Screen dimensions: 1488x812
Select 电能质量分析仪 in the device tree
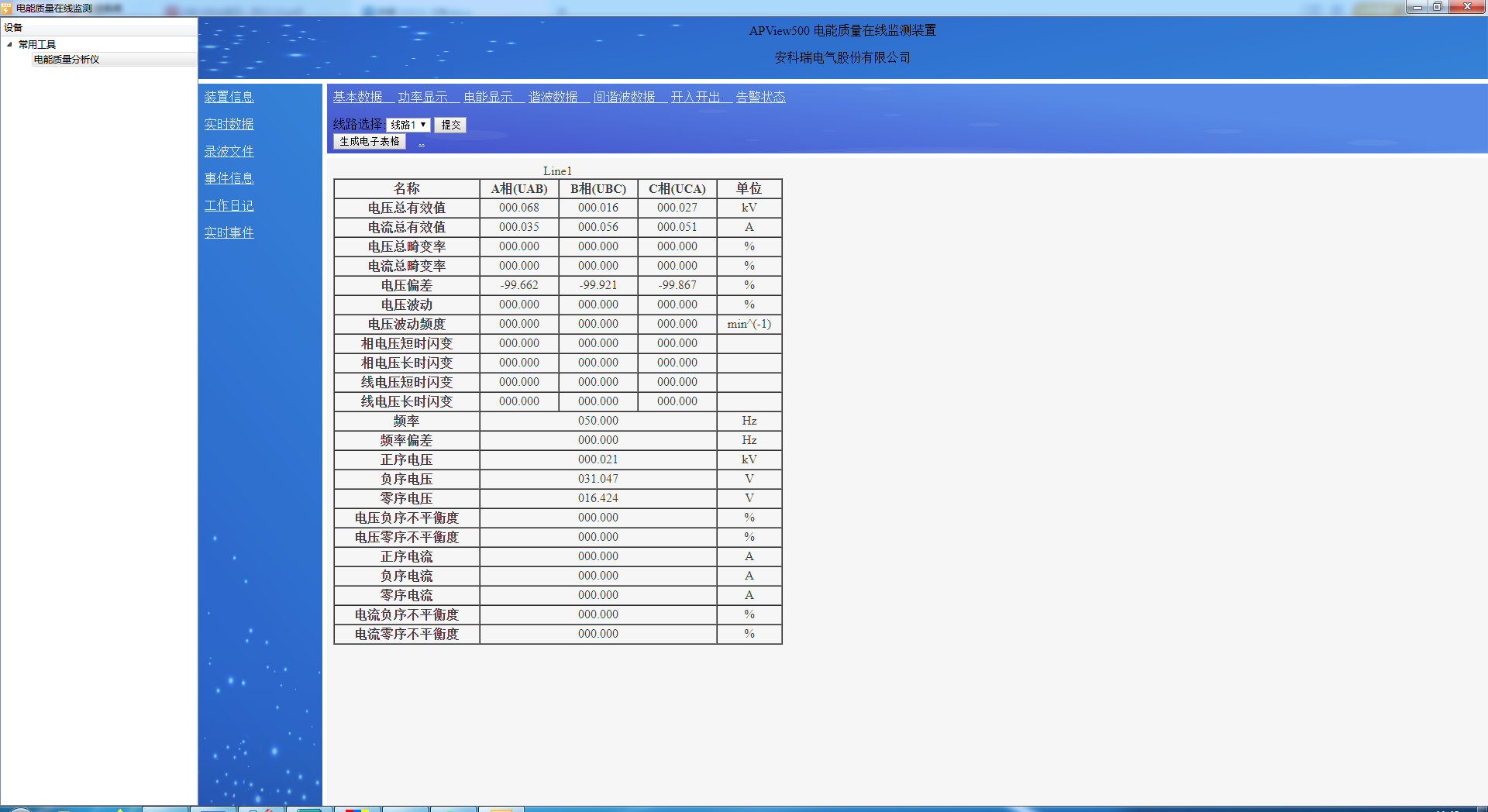click(x=67, y=60)
